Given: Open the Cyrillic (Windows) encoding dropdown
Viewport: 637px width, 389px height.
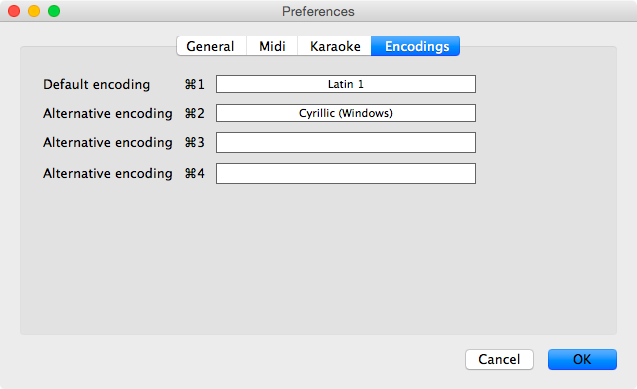Looking at the screenshot, I should (346, 113).
